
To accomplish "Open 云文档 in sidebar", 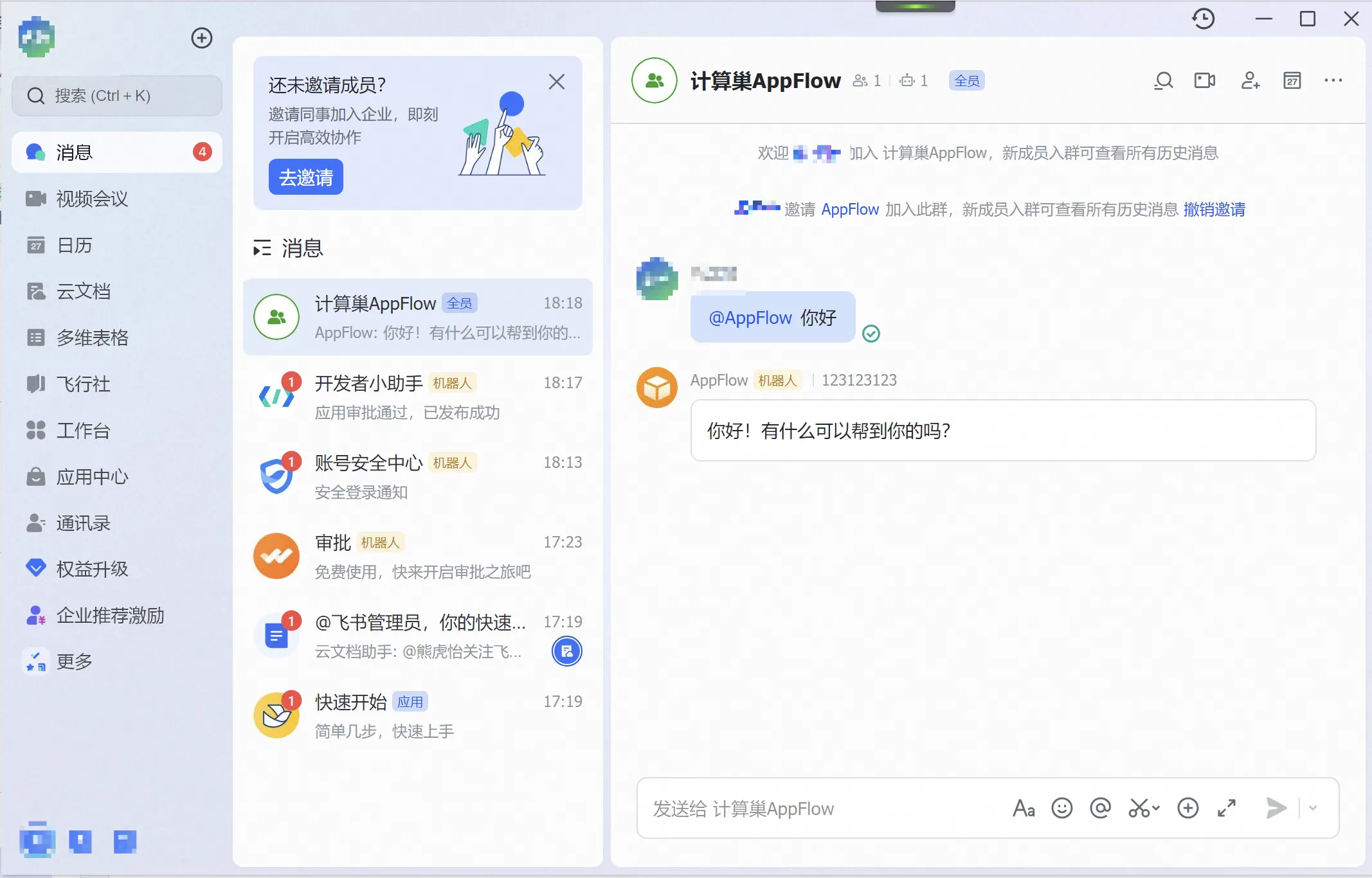I will (x=84, y=291).
